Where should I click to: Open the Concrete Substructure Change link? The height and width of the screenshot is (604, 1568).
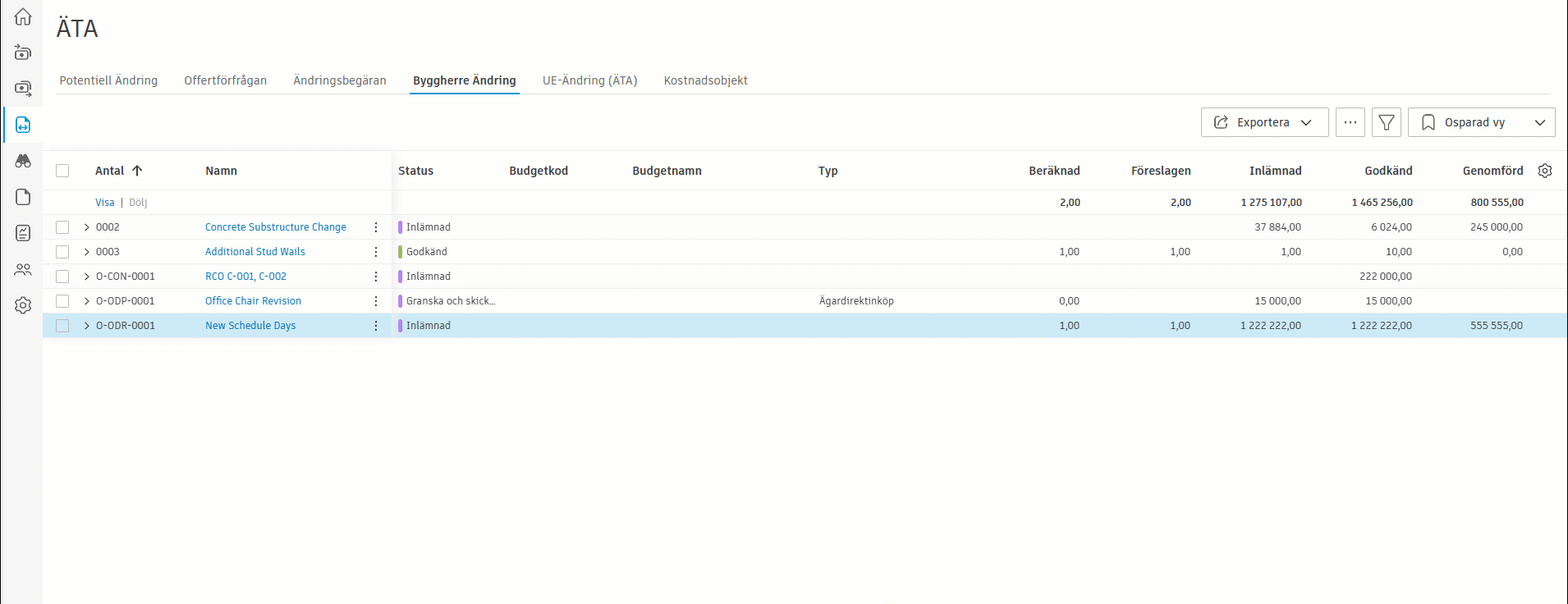tap(276, 227)
